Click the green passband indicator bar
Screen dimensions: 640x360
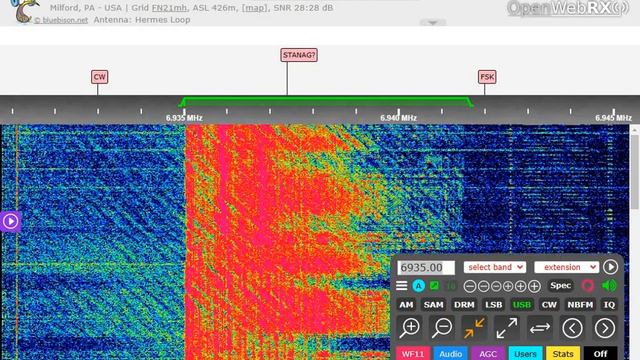click(x=326, y=102)
